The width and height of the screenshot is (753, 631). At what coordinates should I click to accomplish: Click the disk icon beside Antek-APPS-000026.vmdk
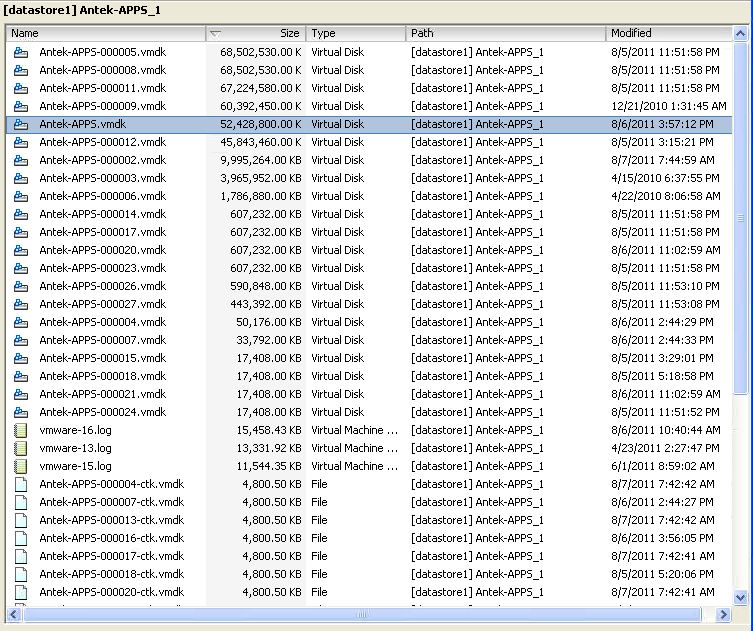point(21,286)
